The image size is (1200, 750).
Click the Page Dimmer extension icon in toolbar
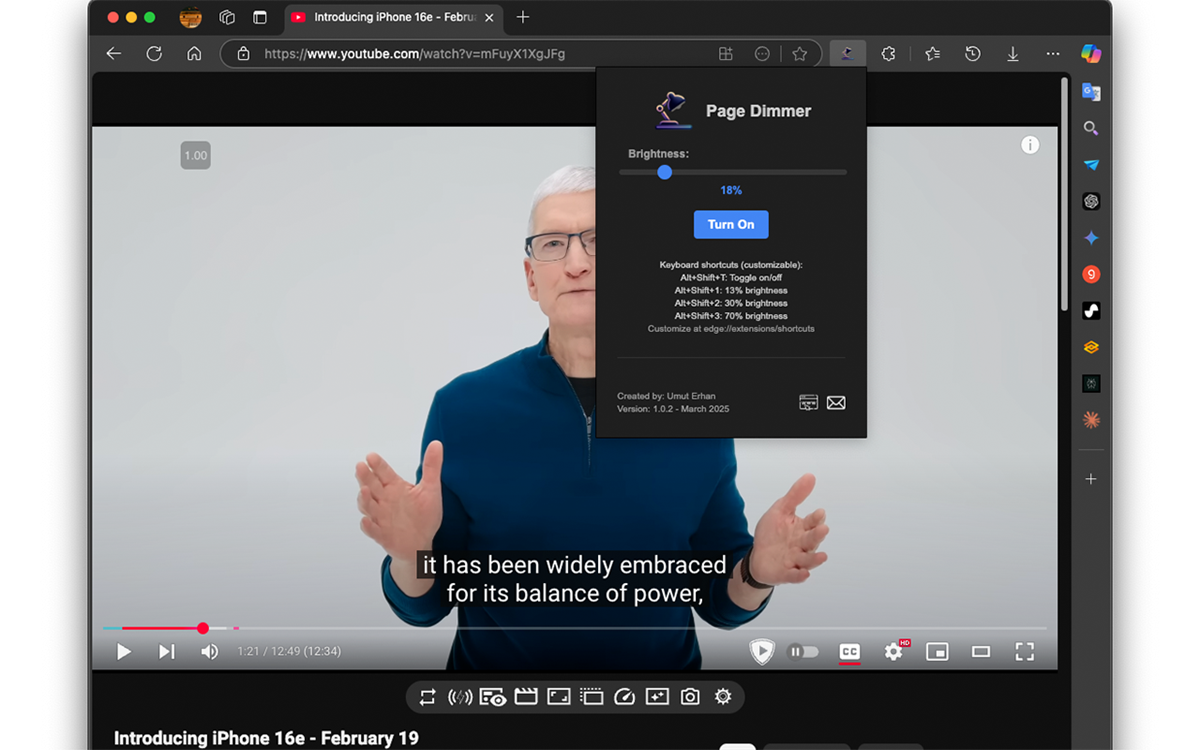[x=847, y=54]
